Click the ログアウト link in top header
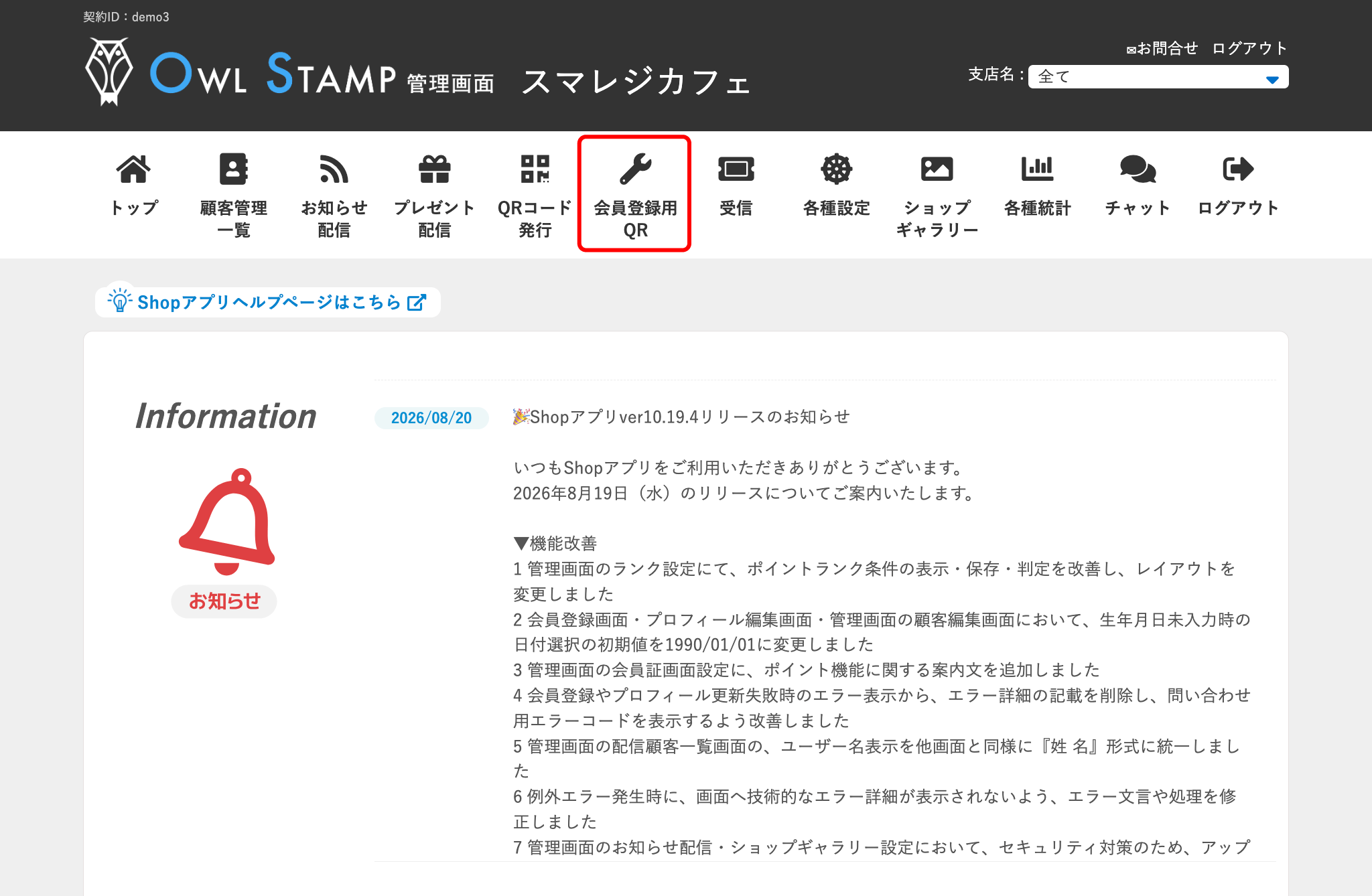The height and width of the screenshot is (896, 1372). pyautogui.click(x=1249, y=48)
